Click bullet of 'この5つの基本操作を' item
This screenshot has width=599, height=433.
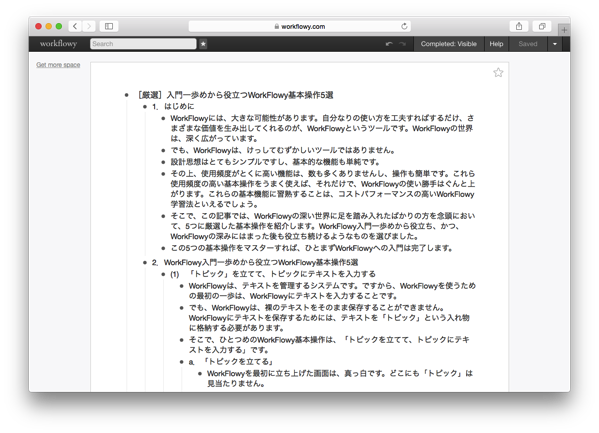(163, 248)
